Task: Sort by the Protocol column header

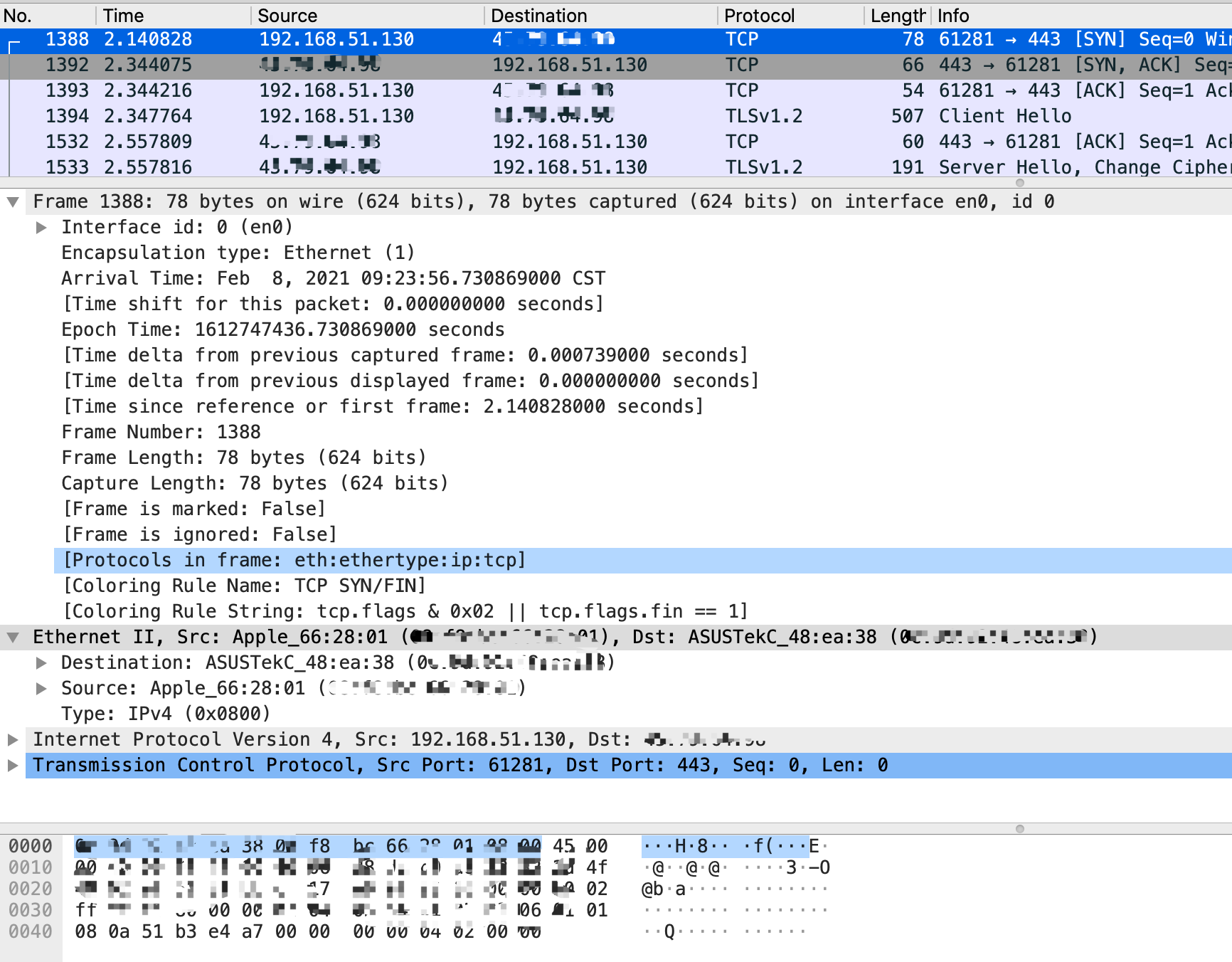Action: click(x=791, y=16)
